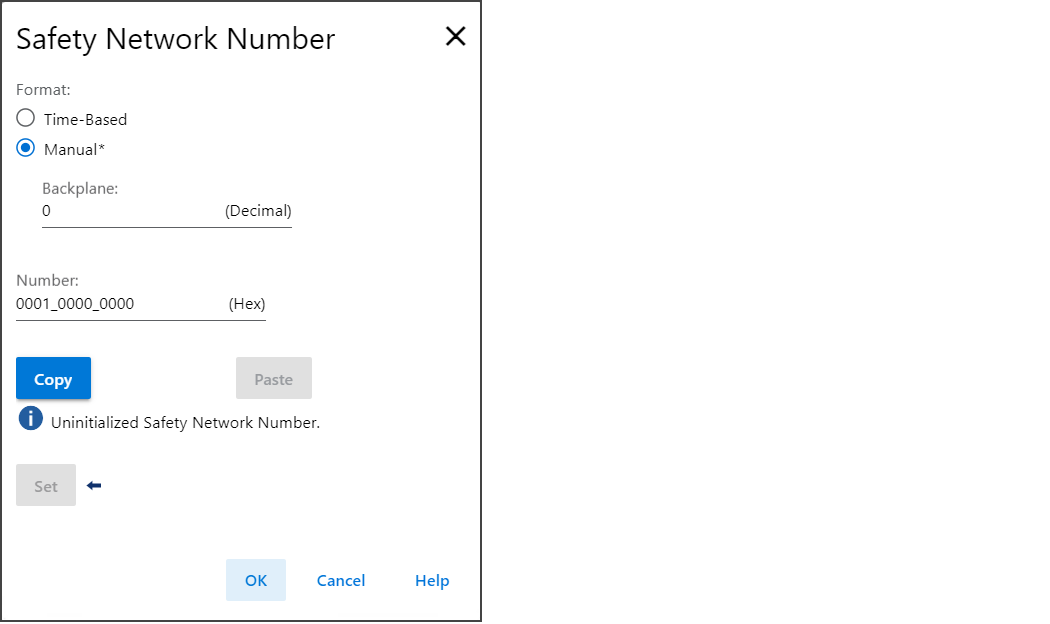1050x624 pixels.
Task: Click the Manual* label text
Action: point(74,149)
